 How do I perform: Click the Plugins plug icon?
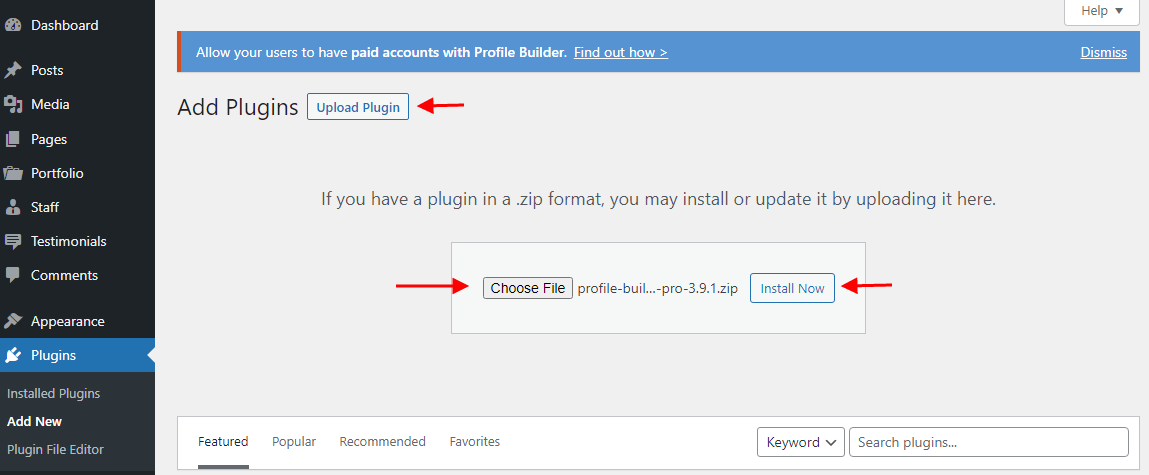pos(13,356)
